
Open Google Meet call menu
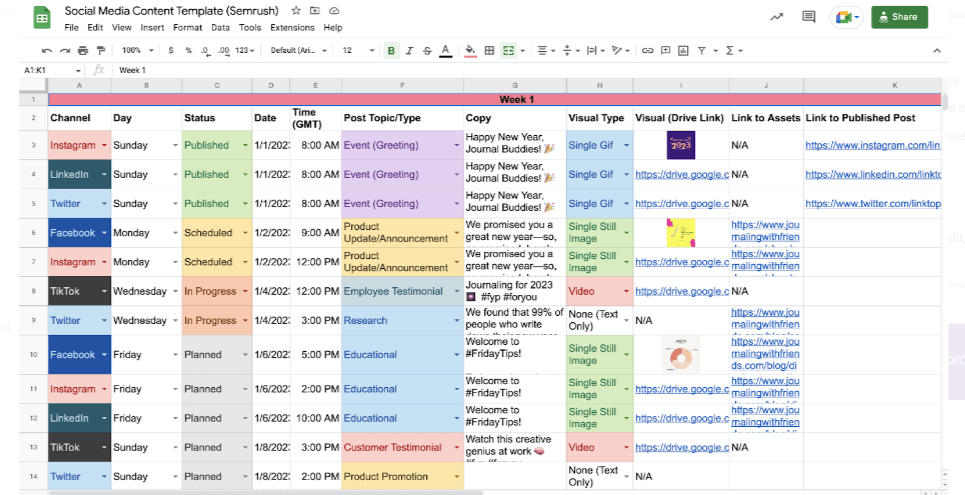click(847, 17)
